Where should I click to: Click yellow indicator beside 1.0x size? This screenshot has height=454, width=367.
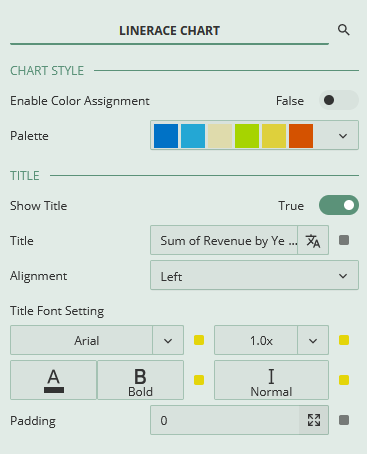[x=344, y=340]
